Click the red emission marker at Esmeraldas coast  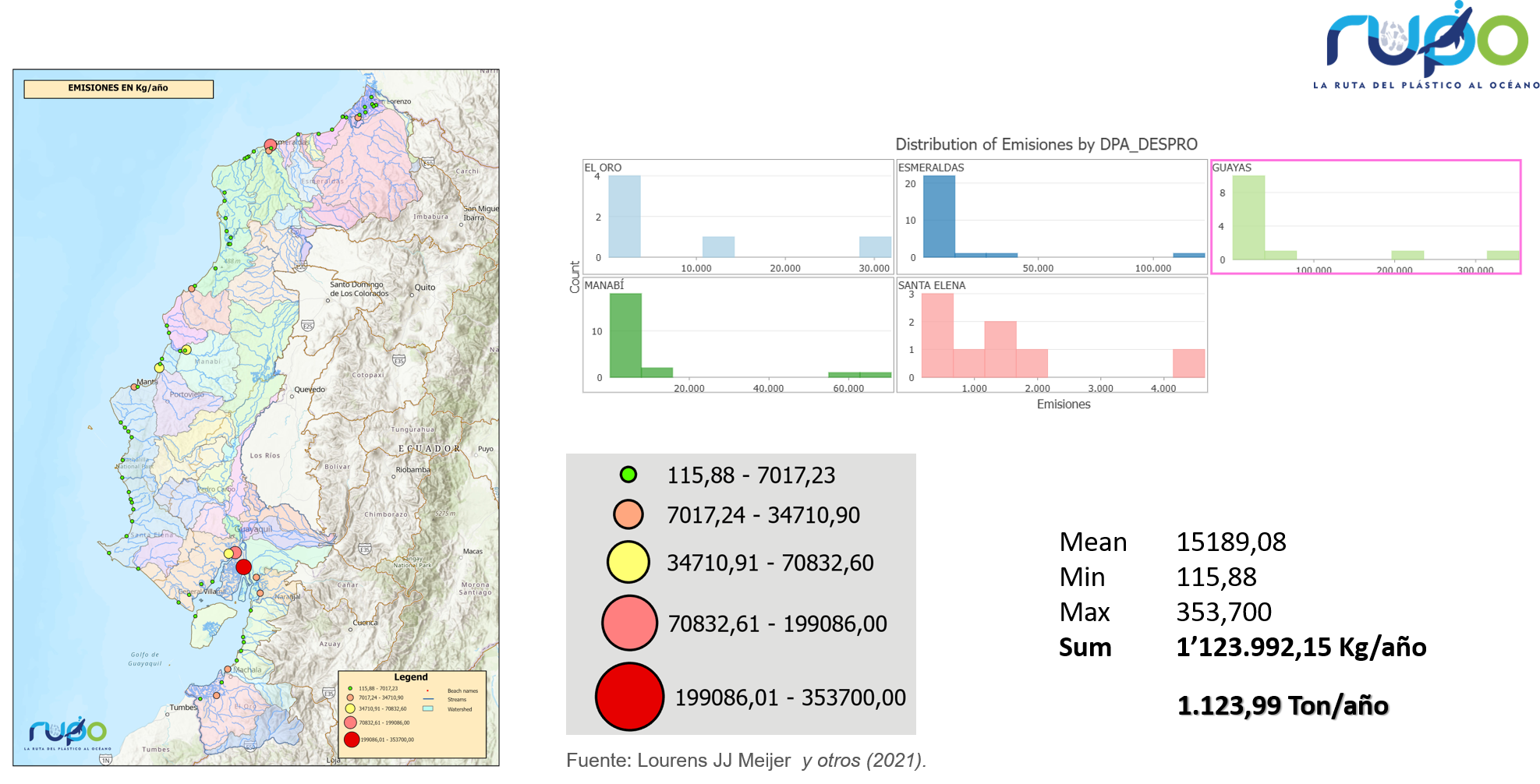click(x=271, y=145)
